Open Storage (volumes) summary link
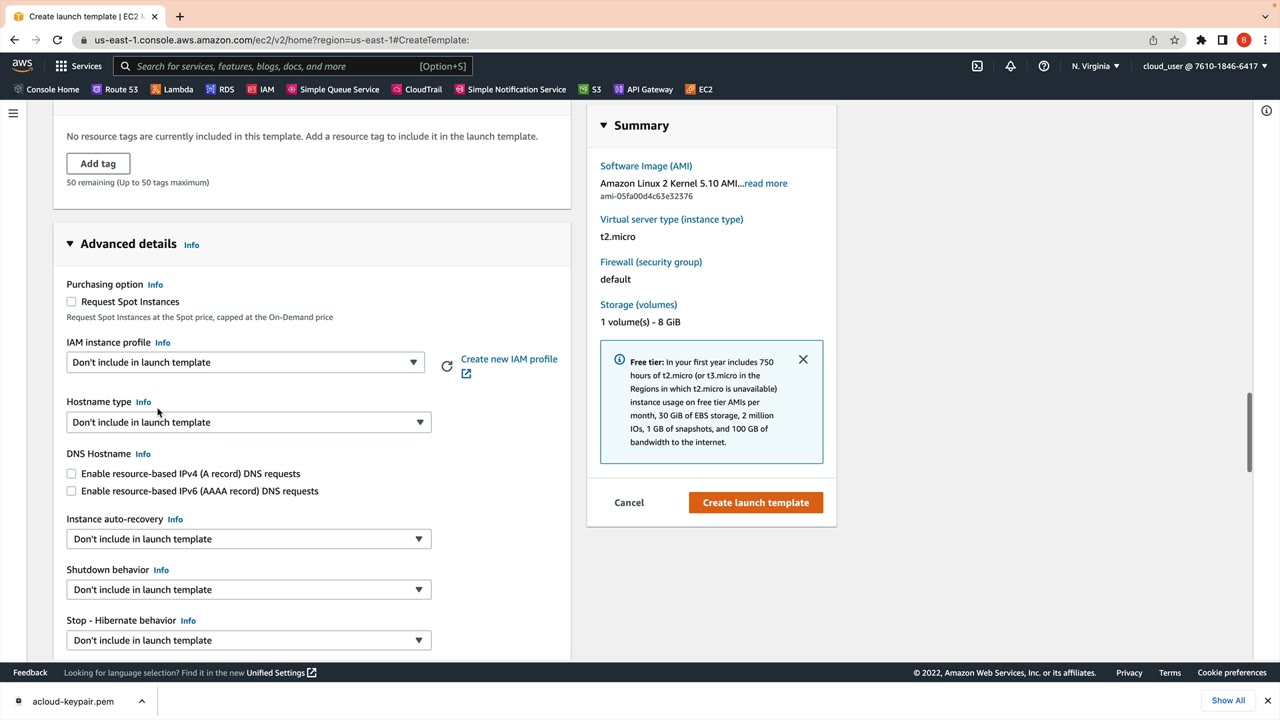Screen dimensions: 1280x720 coord(638,304)
